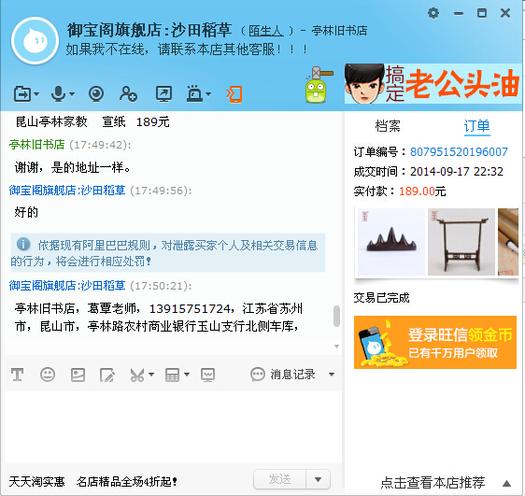Click the add contact icon
The width and height of the screenshot is (525, 496).
tap(128, 94)
